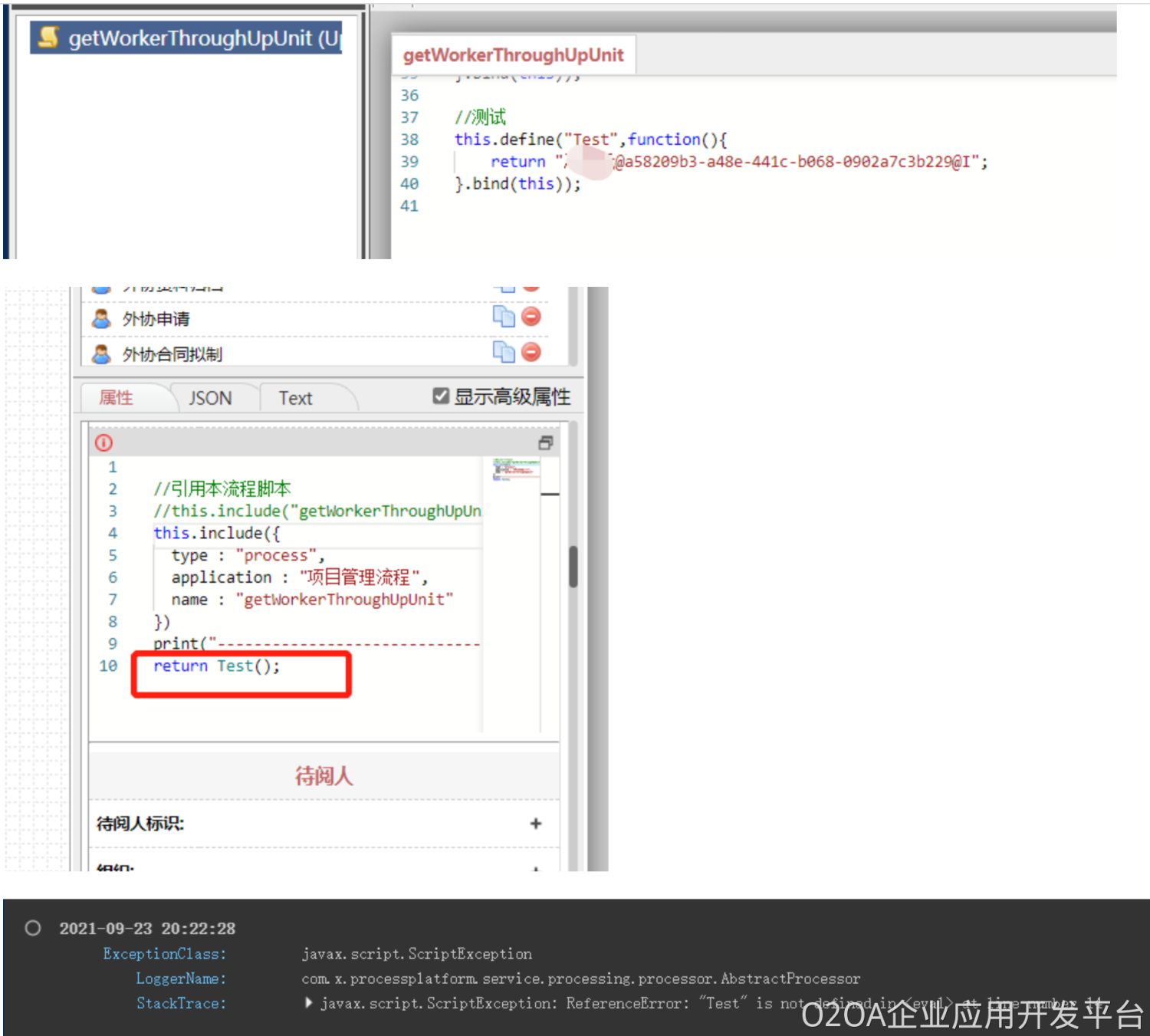1150x1036 pixels.
Task: Click the user icon next to 外协申请
Action: coord(101,318)
